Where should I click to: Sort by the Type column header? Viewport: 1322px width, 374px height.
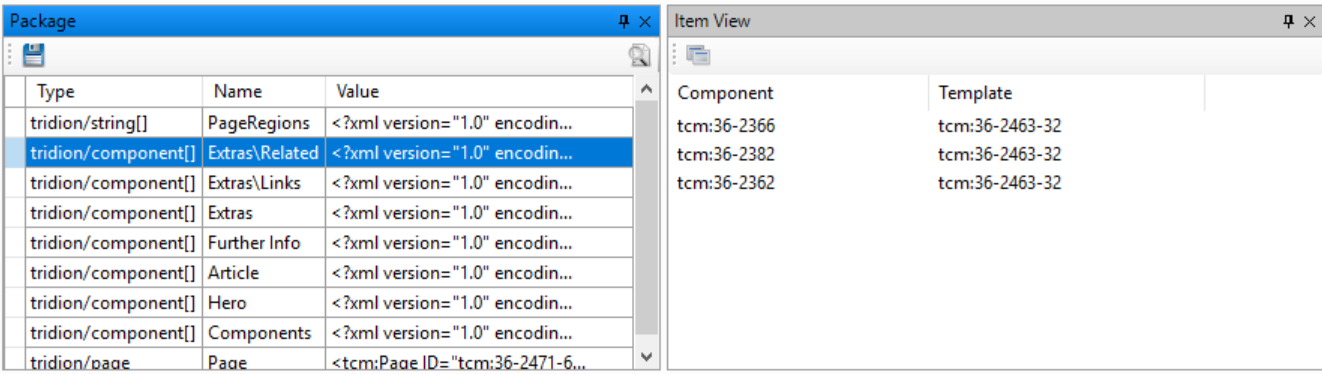click(x=114, y=91)
